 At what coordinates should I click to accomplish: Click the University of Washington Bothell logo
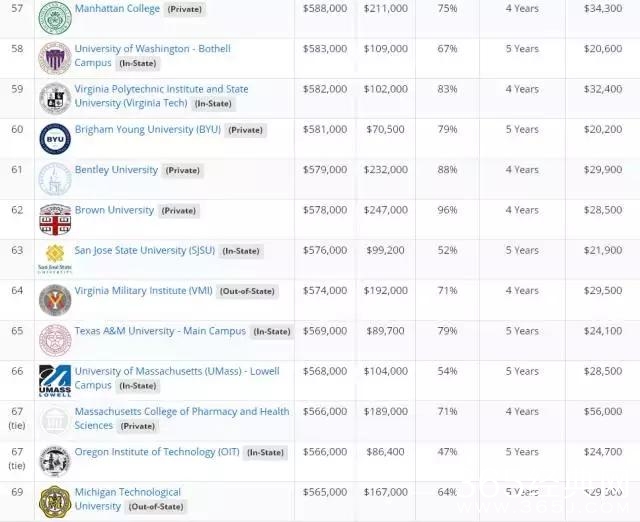pos(54,58)
